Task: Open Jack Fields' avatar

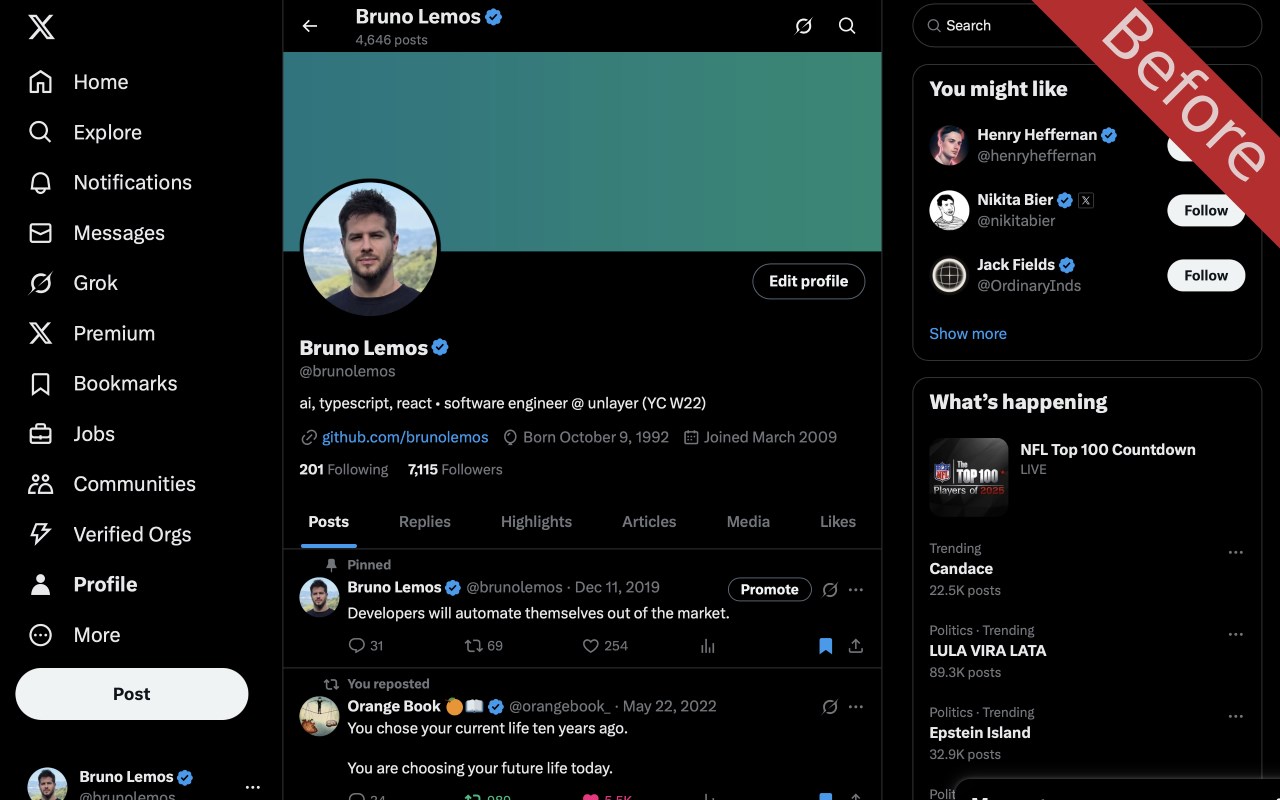Action: (949, 275)
